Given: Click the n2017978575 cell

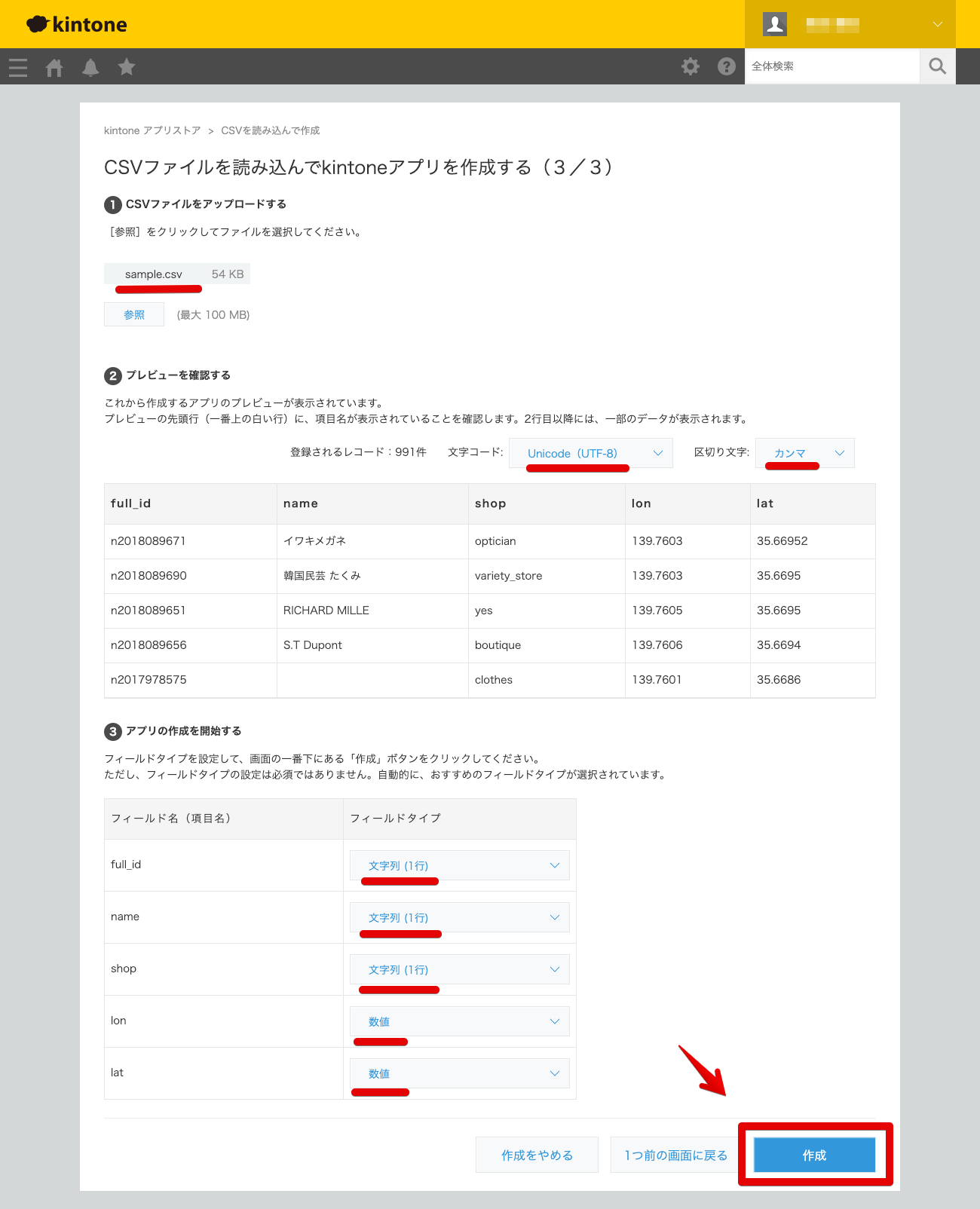Looking at the screenshot, I should 191,680.
